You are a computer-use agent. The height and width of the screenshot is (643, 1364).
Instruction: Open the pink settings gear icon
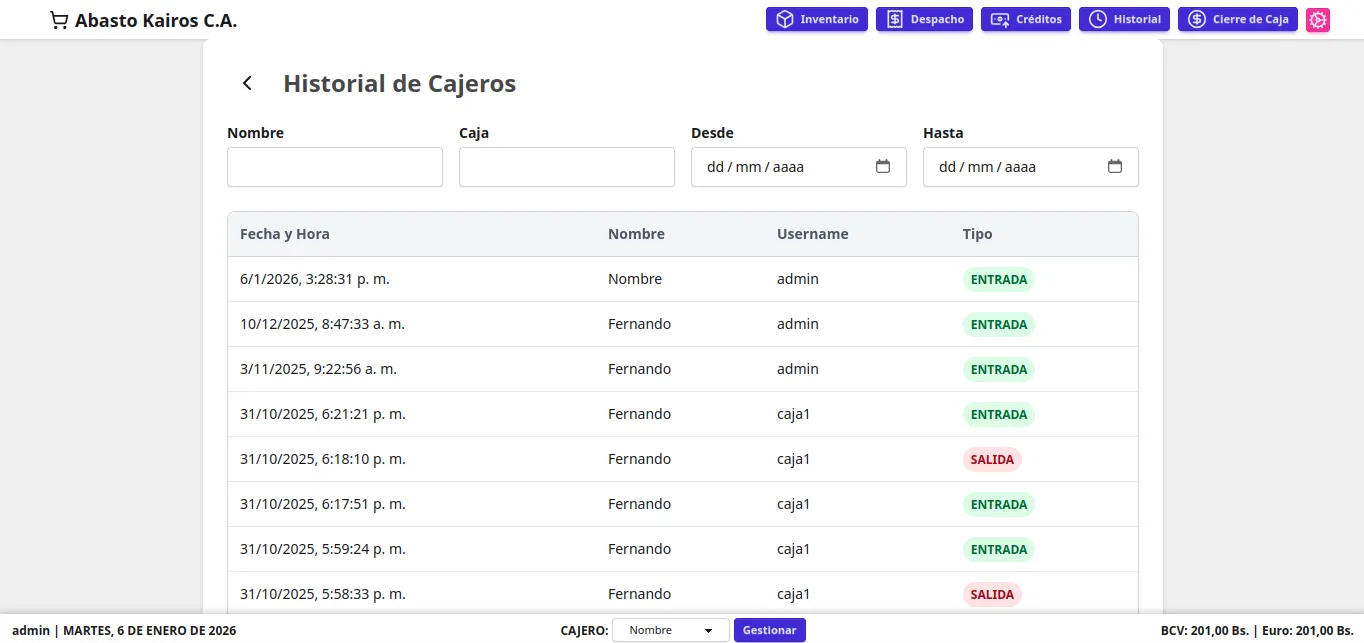[1318, 20]
